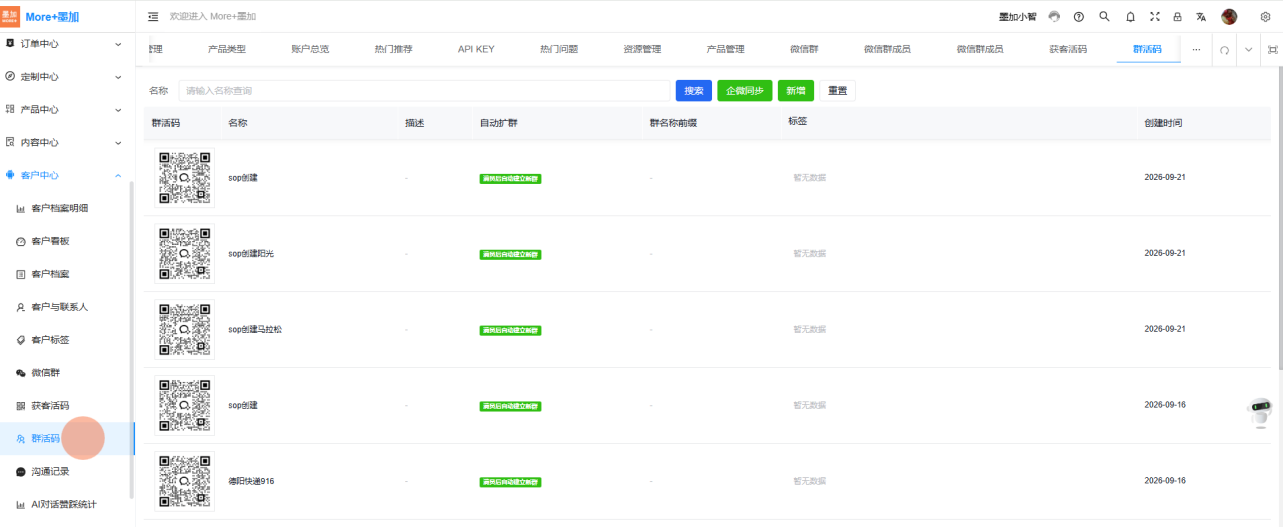Switch to the 账户总览 tab
This screenshot has width=1283, height=527.
(310, 49)
